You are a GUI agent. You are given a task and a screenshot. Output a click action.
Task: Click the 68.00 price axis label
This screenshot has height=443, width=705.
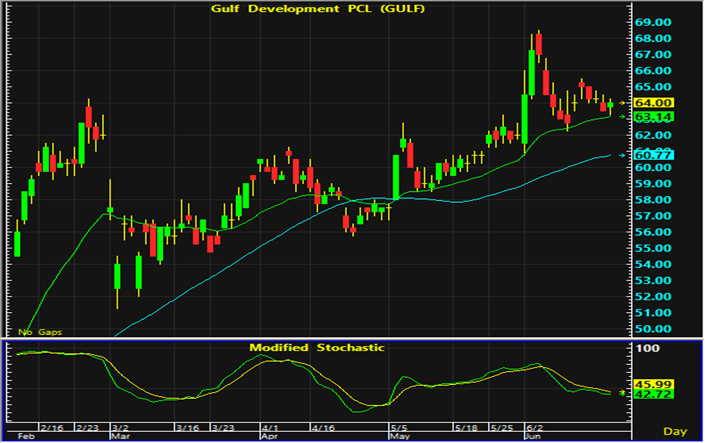pos(653,38)
